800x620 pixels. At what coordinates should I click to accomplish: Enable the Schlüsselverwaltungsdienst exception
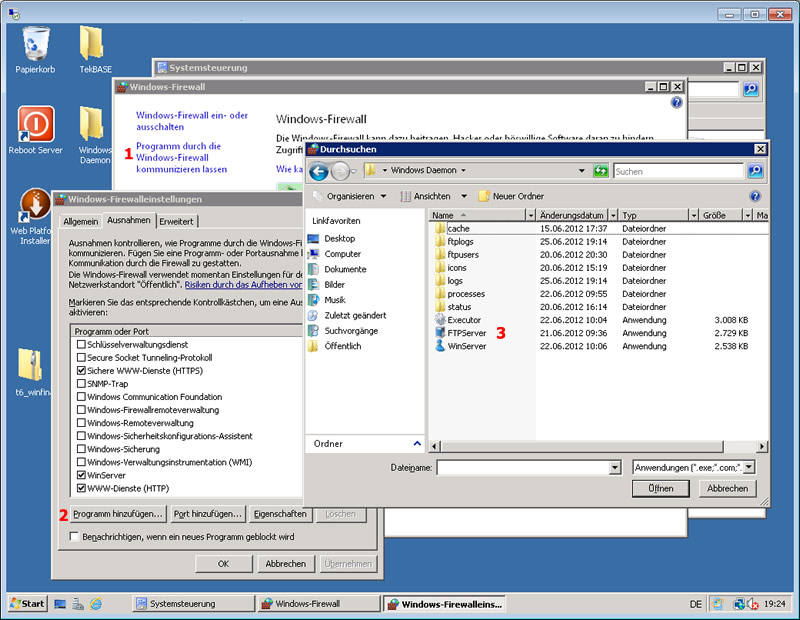tap(81, 344)
